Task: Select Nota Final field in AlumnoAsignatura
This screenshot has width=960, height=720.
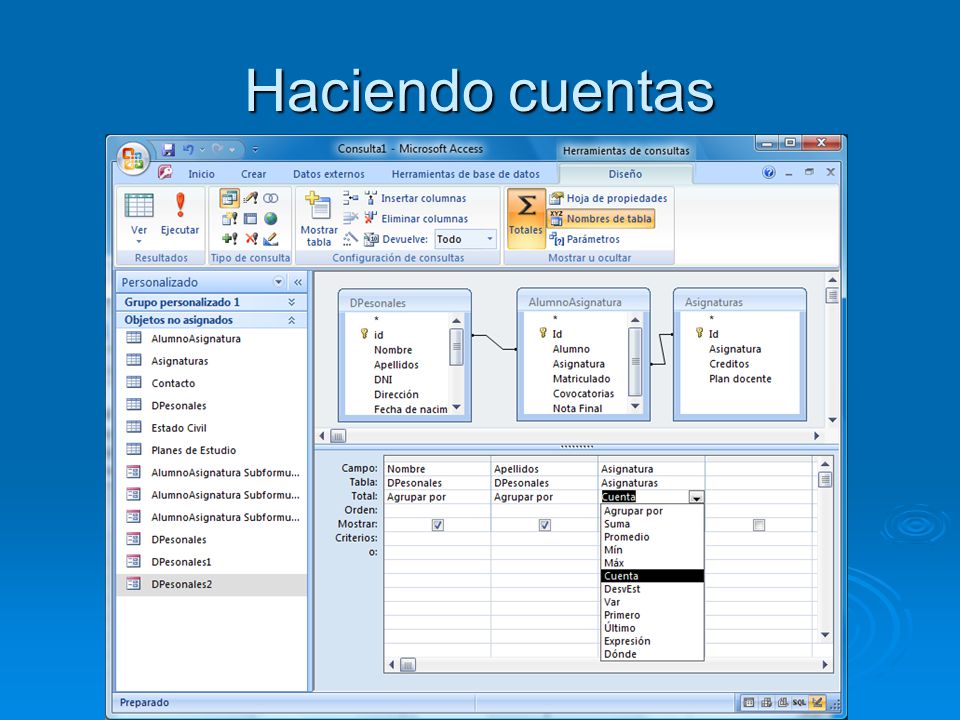Action: (577, 408)
